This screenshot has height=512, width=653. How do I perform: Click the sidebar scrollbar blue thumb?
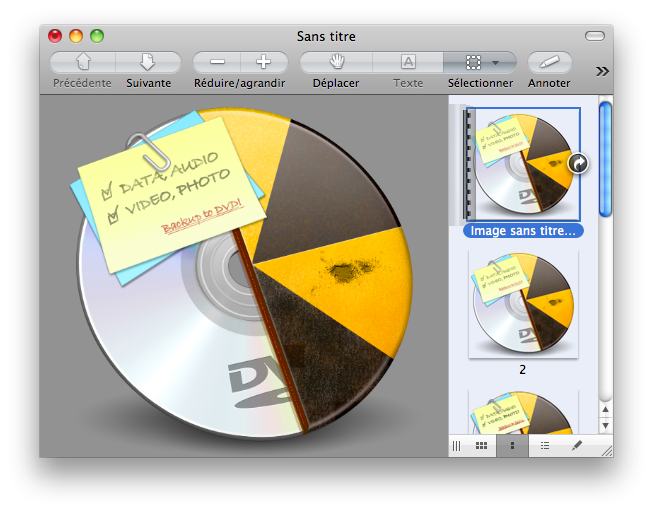(x=605, y=159)
